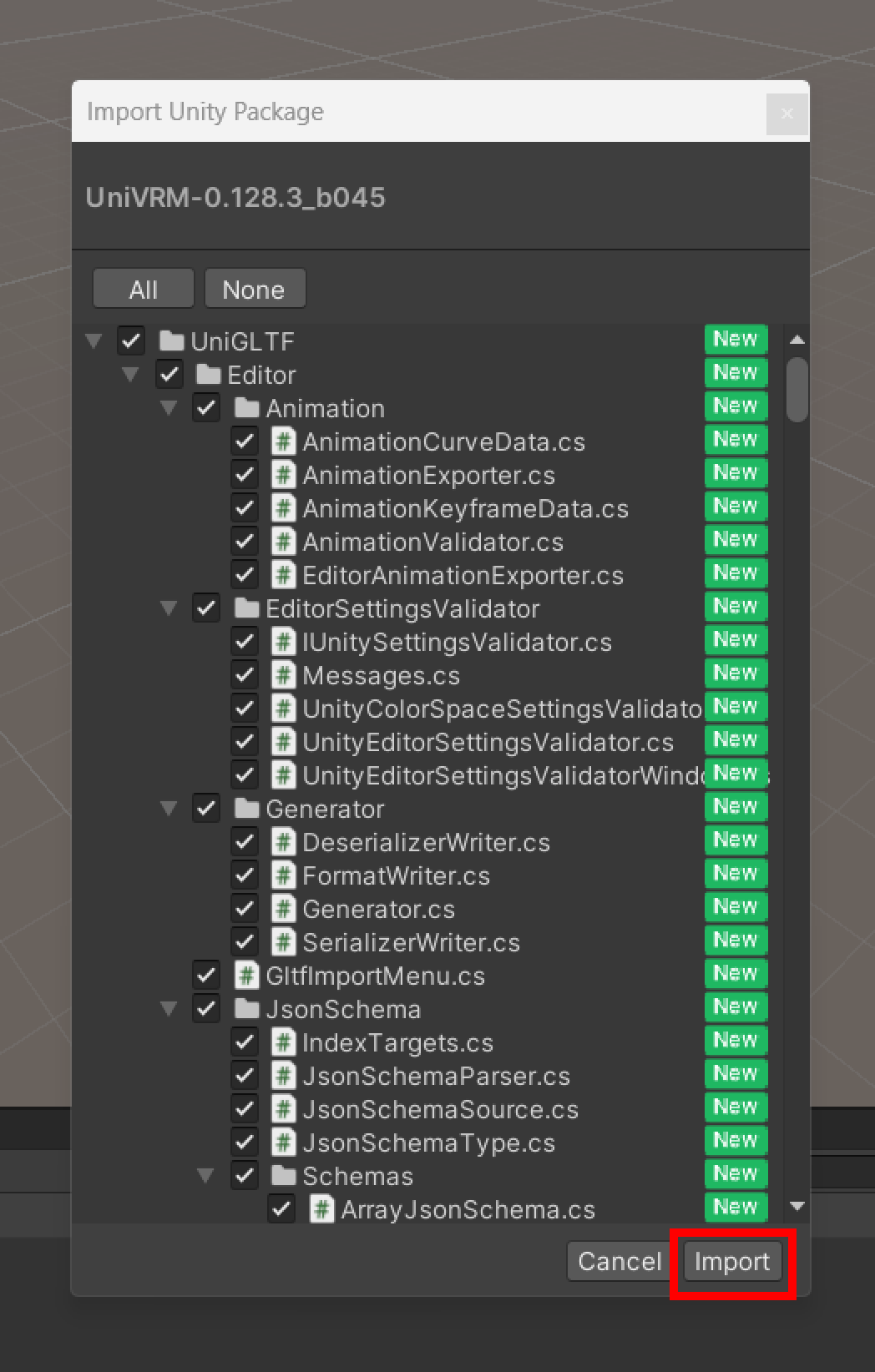Select the IndexTargets.cs file name
Image resolution: width=875 pixels, height=1372 pixels.
397,1043
